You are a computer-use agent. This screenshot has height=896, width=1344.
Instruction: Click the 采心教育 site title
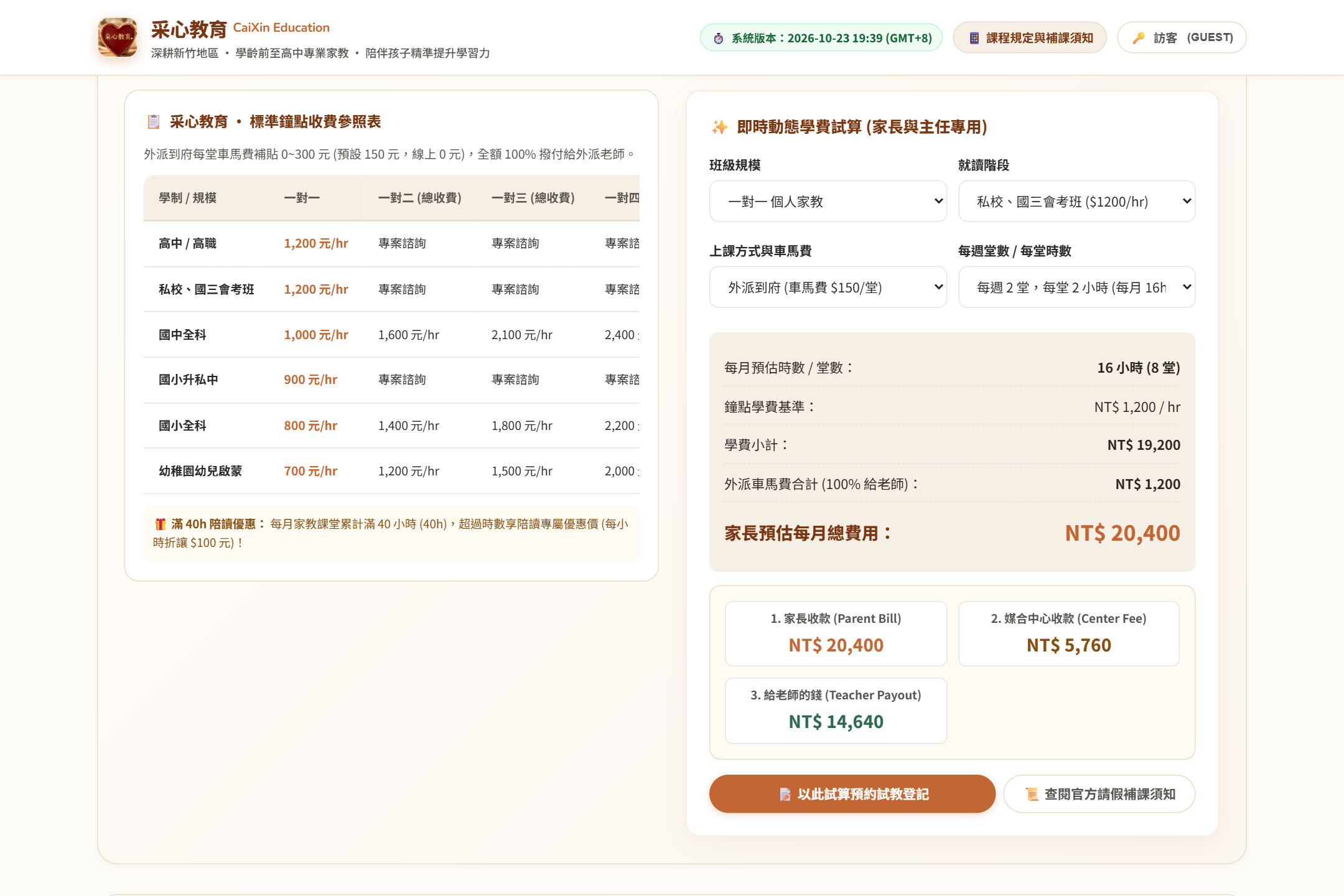tap(189, 29)
